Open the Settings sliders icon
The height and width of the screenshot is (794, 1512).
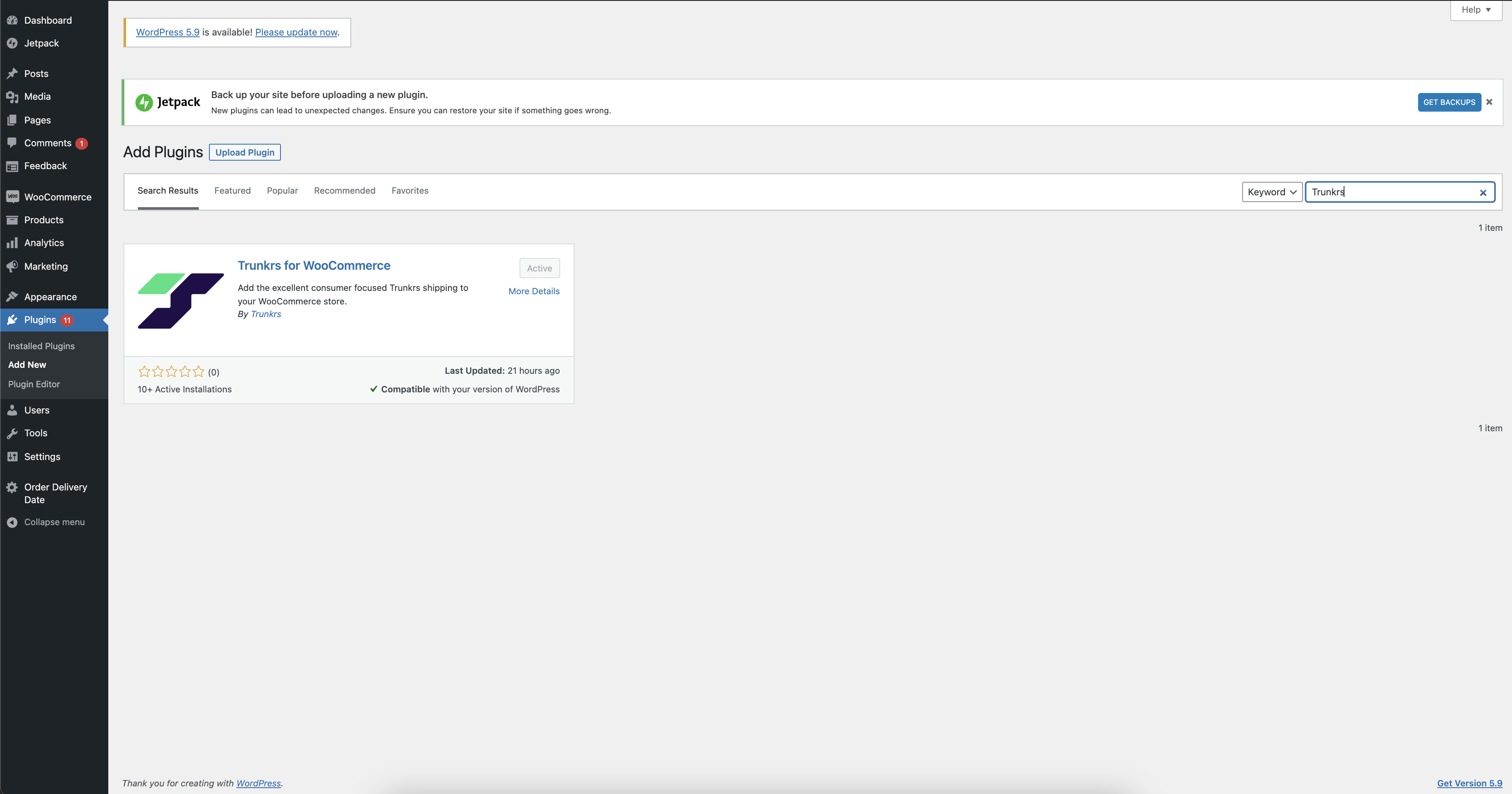(12, 456)
